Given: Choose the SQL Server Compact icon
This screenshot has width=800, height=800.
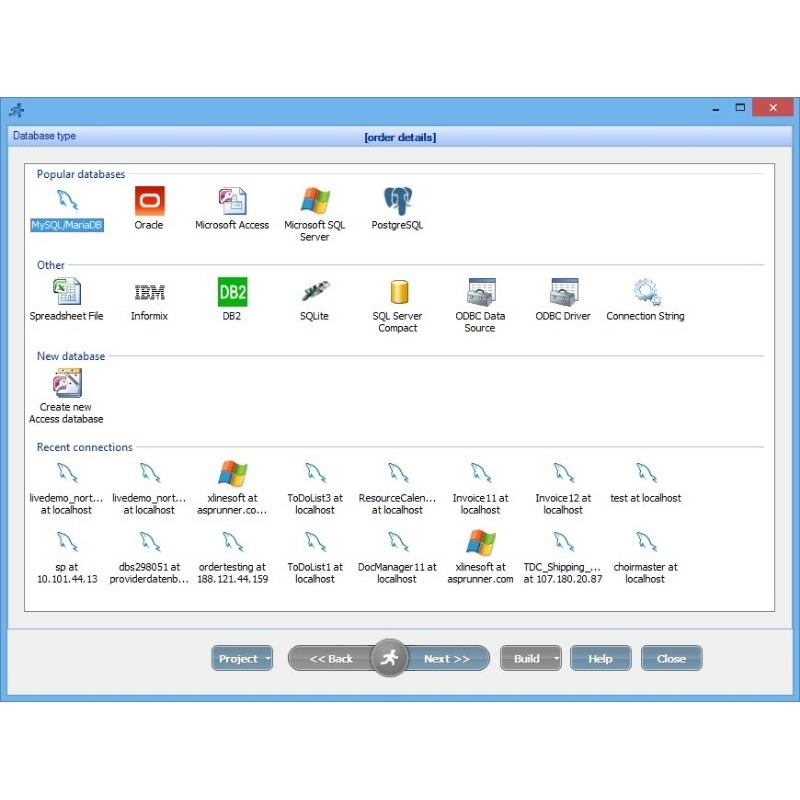Looking at the screenshot, I should pos(399,292).
